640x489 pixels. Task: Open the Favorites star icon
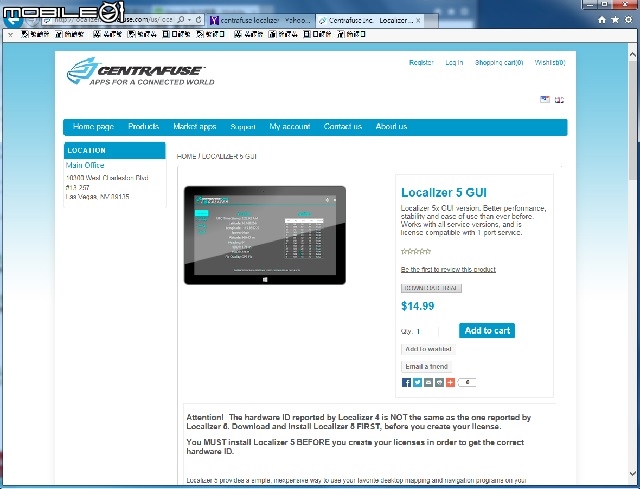[x=615, y=20]
